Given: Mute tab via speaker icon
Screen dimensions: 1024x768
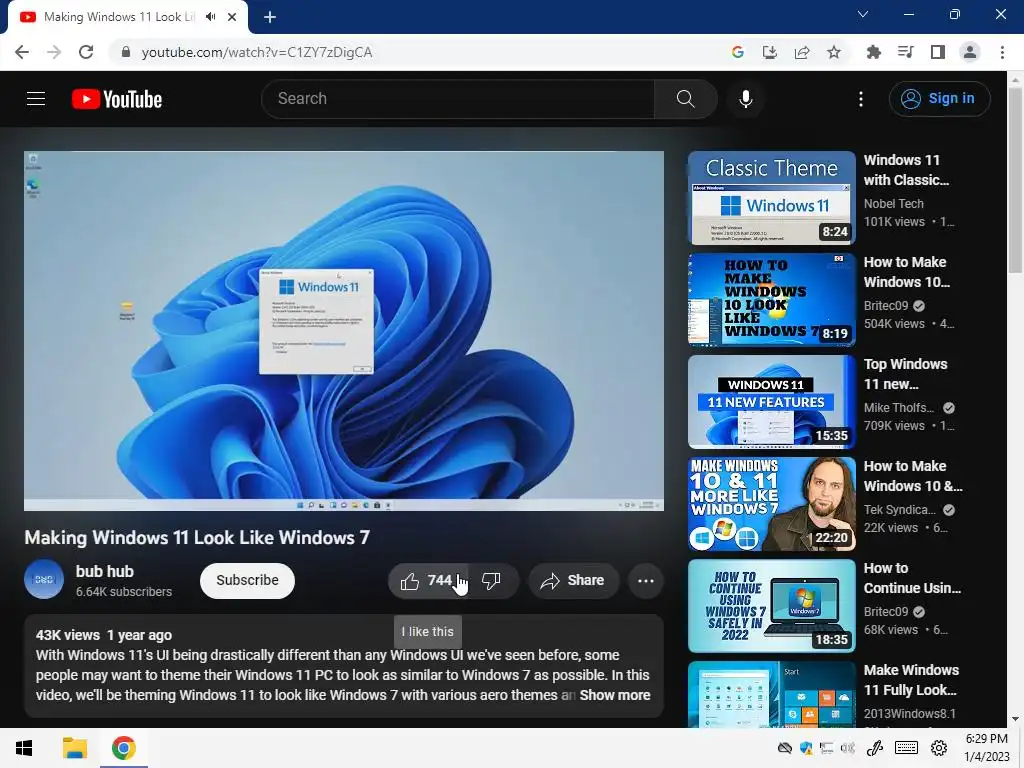Looking at the screenshot, I should [210, 17].
